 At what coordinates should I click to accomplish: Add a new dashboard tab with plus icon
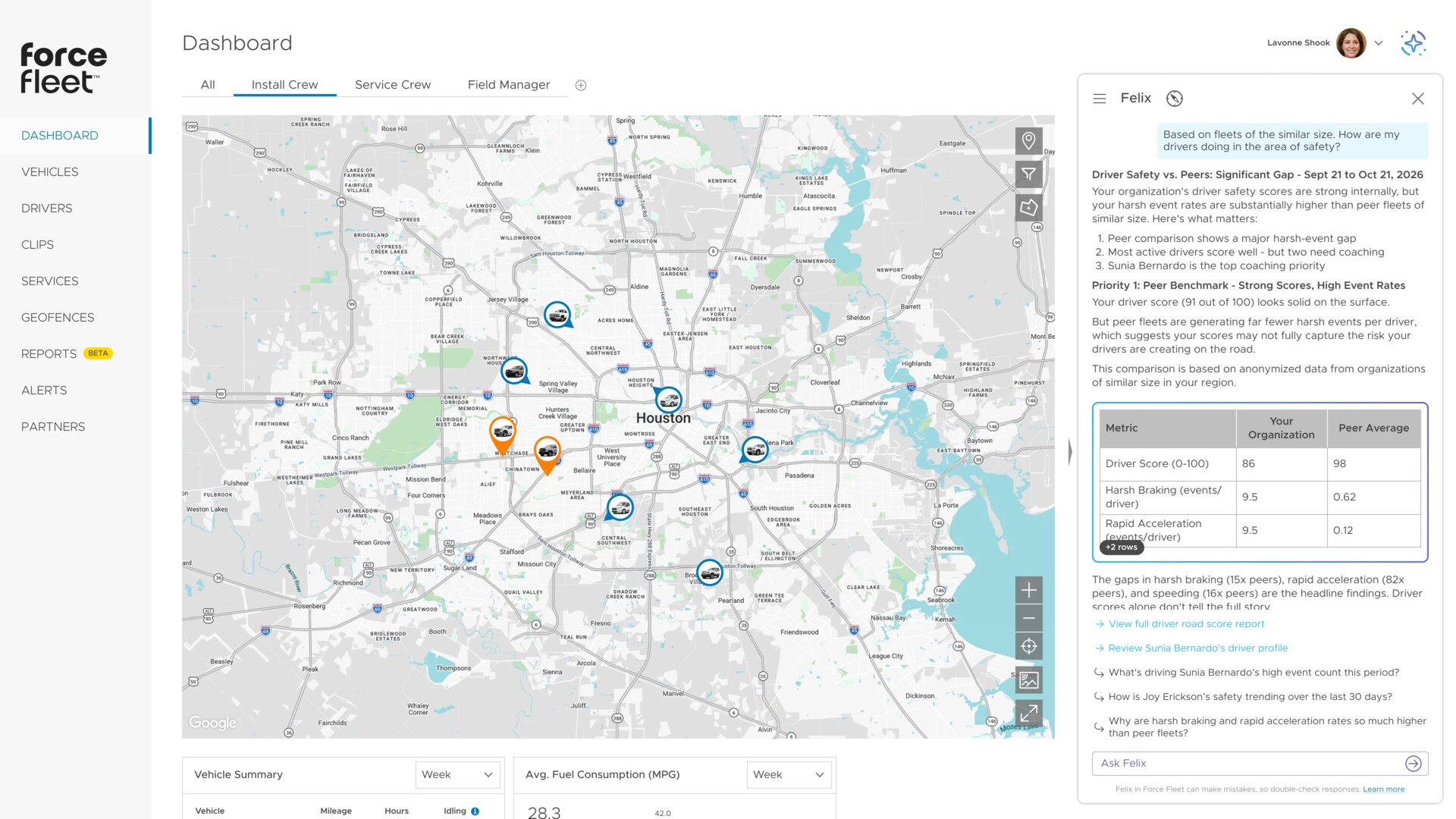click(581, 86)
